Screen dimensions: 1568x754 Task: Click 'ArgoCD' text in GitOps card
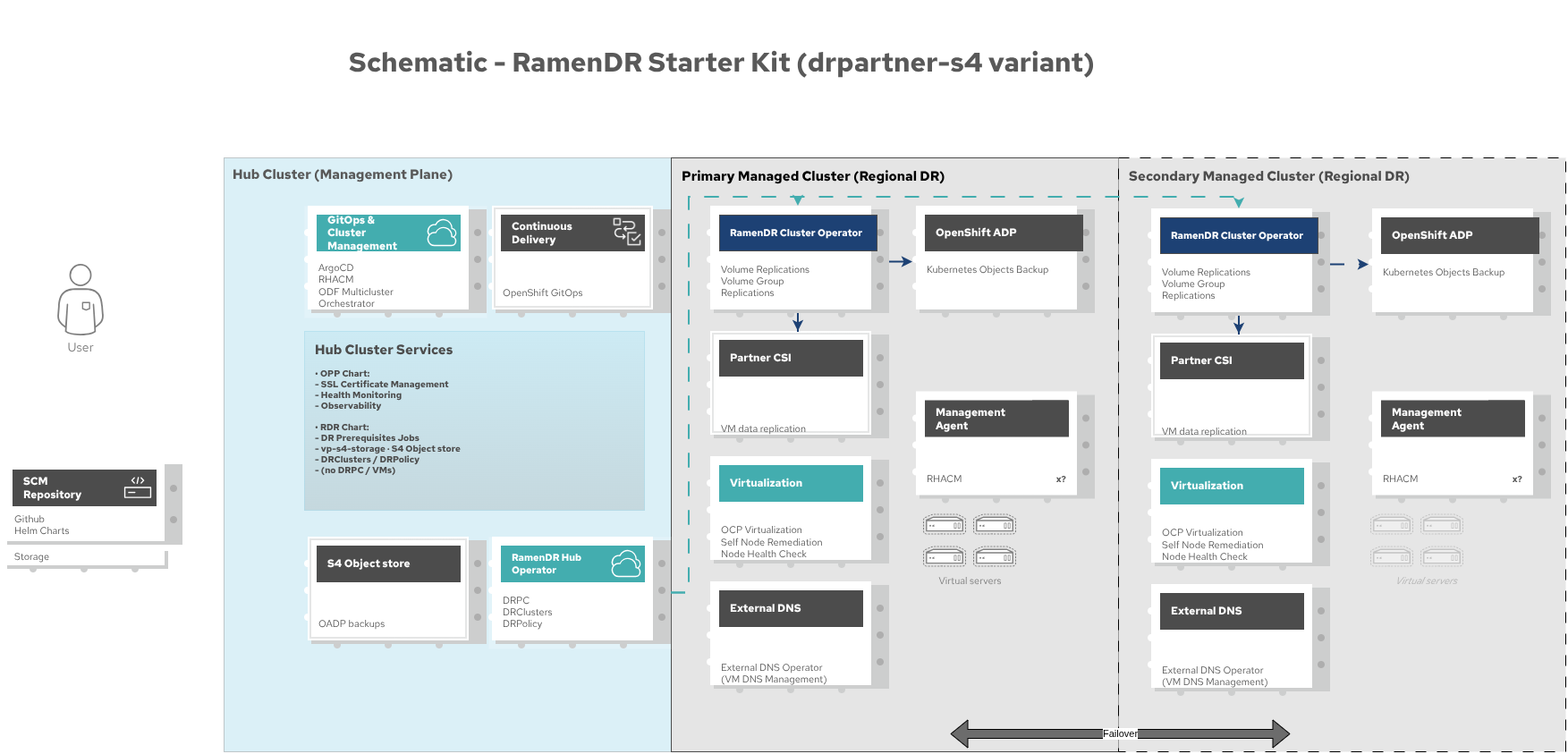(x=335, y=267)
